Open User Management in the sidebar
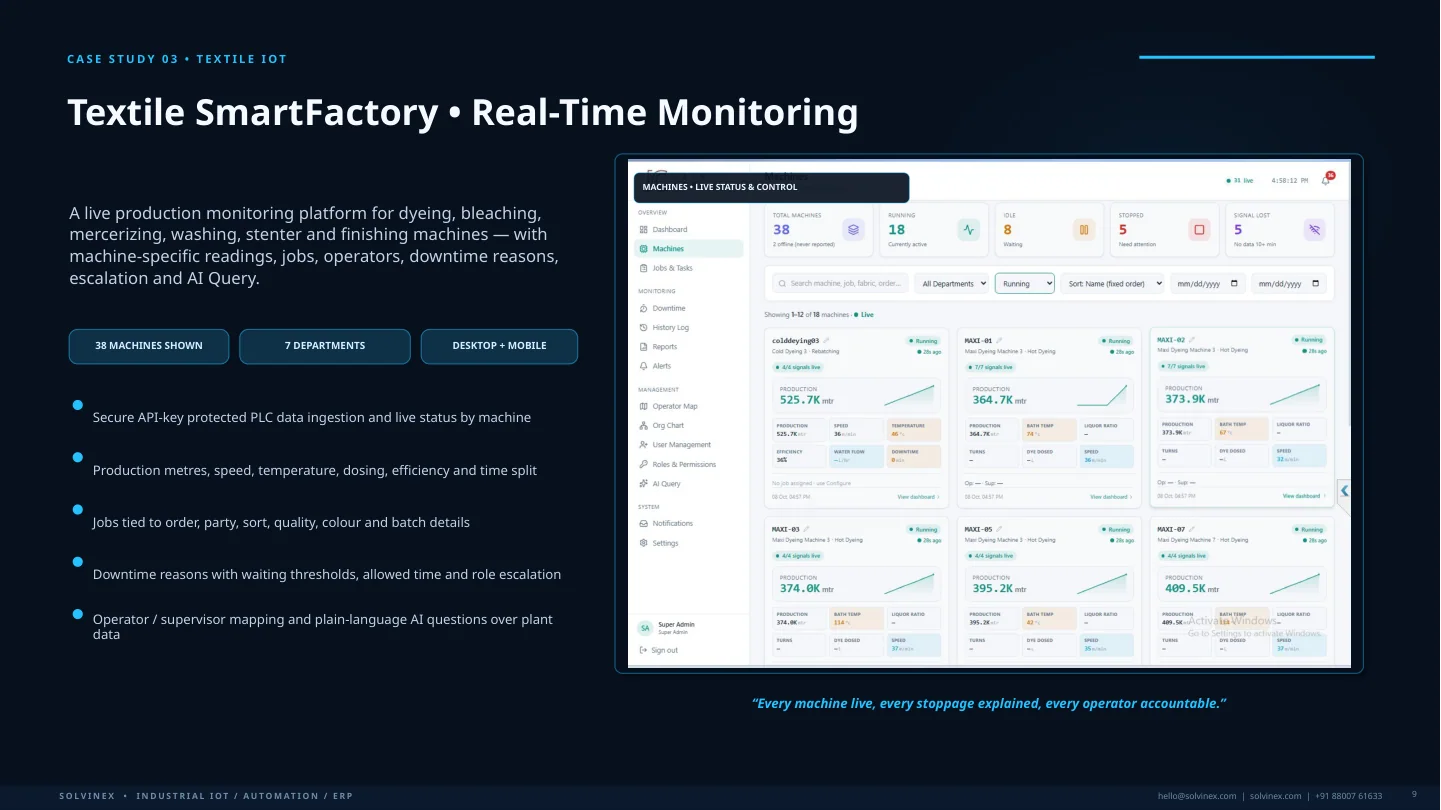1441x810 pixels. coord(690,445)
